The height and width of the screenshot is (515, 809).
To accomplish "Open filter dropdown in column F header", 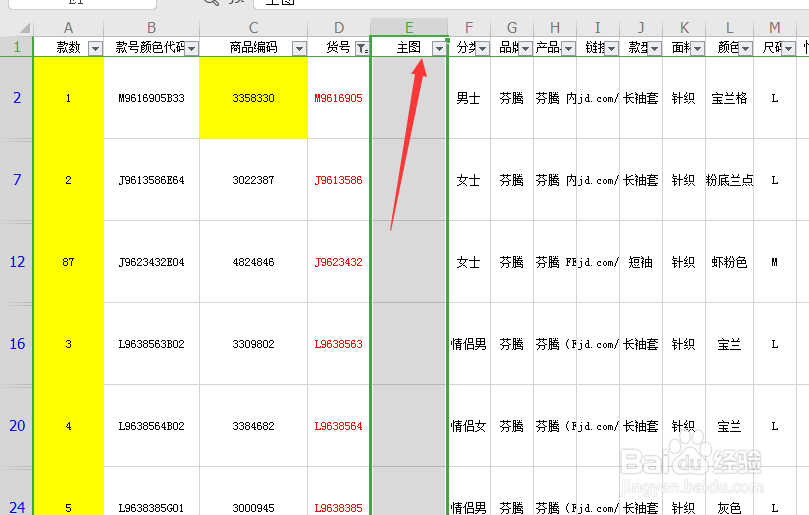I will click(x=482, y=49).
